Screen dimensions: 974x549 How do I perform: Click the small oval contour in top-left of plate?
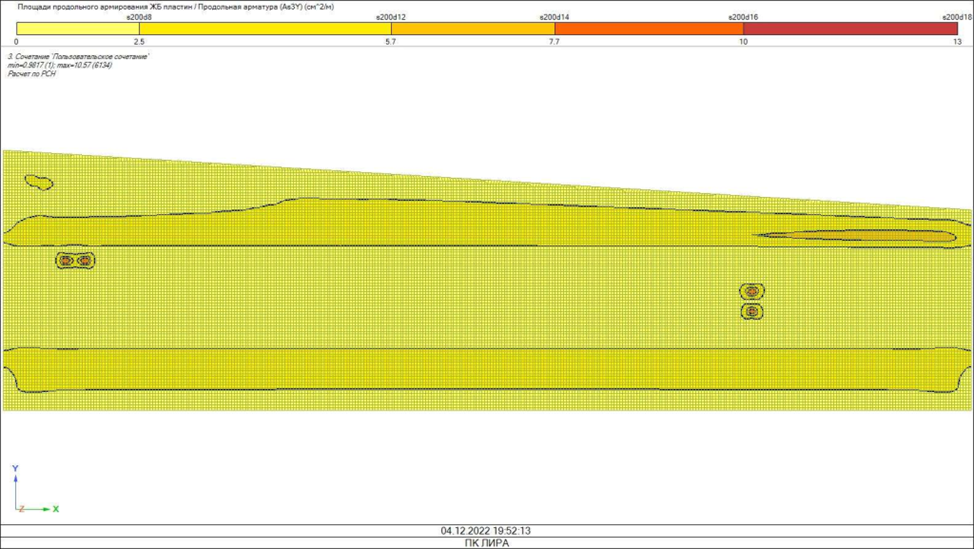(39, 182)
